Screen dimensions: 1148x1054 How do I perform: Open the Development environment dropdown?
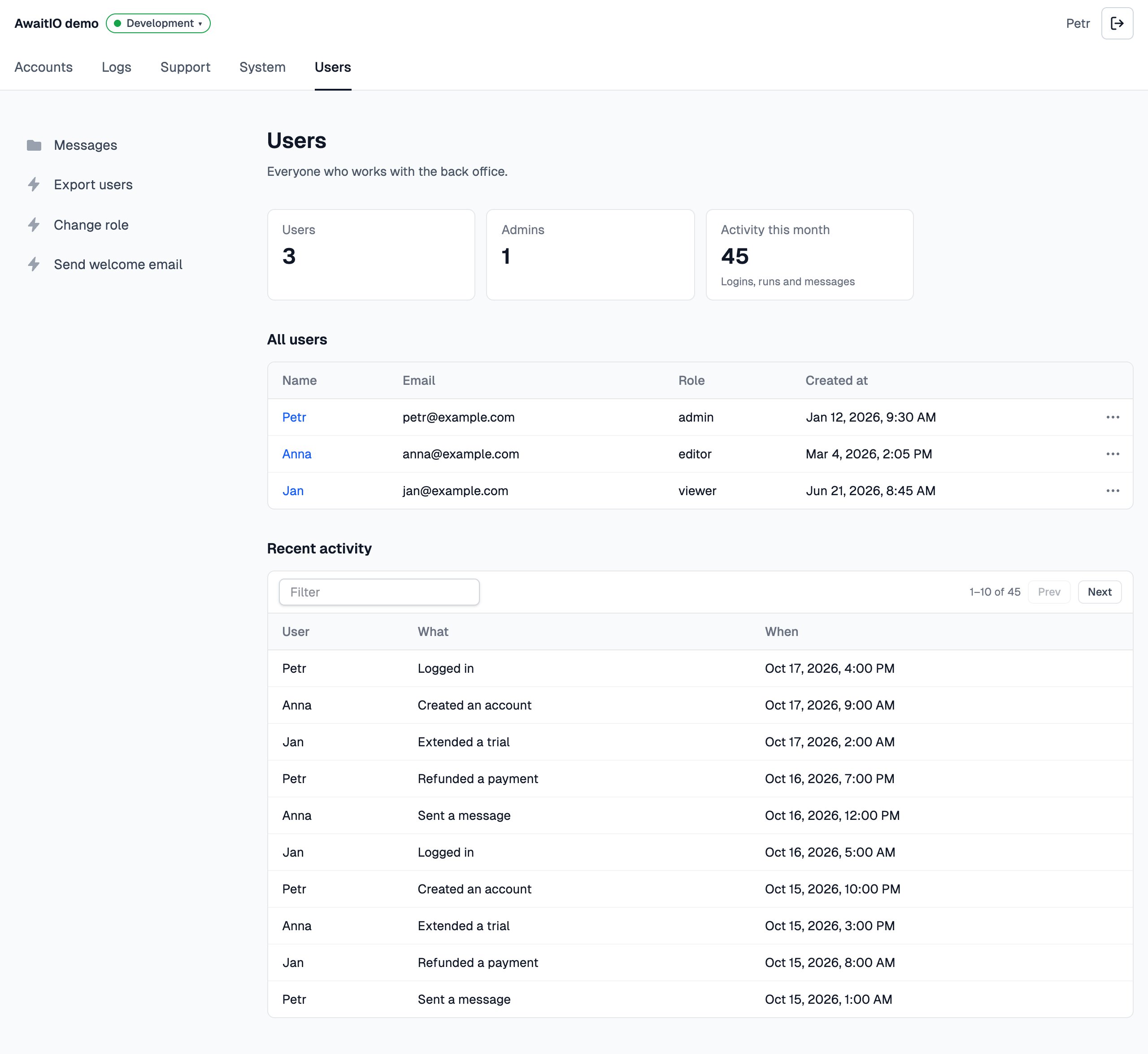tap(158, 23)
